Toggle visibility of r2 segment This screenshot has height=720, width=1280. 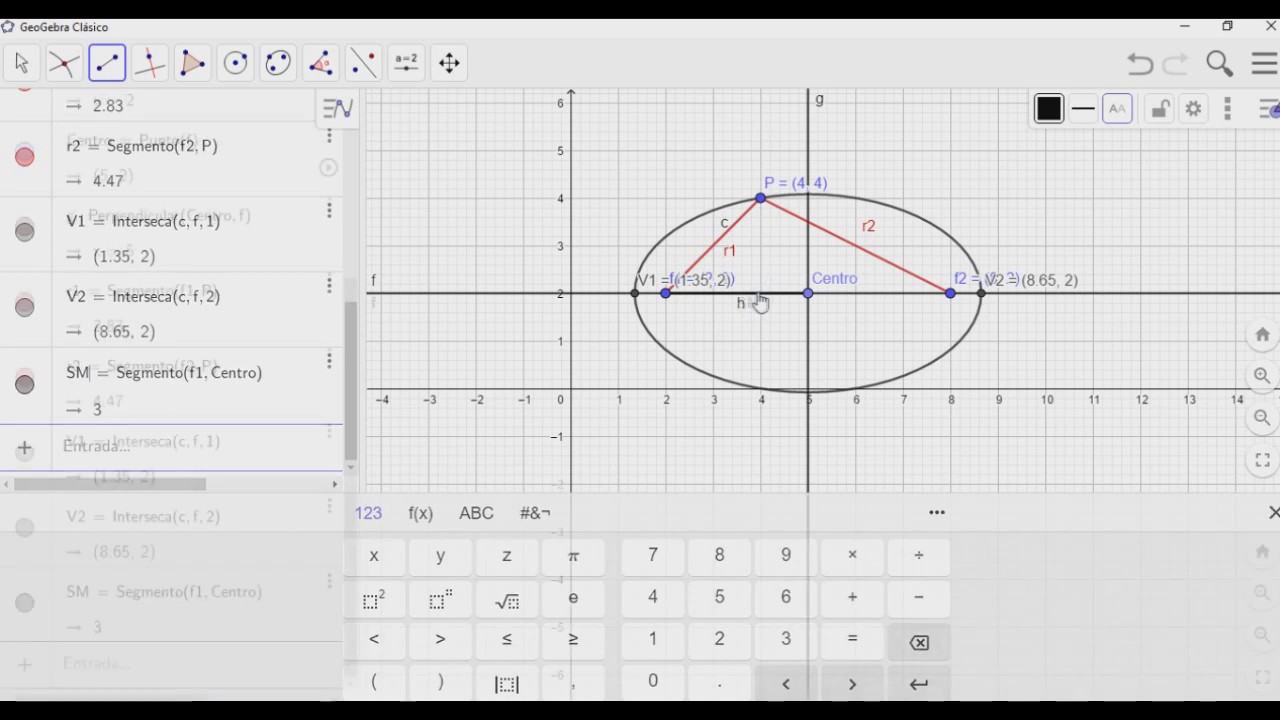click(25, 157)
